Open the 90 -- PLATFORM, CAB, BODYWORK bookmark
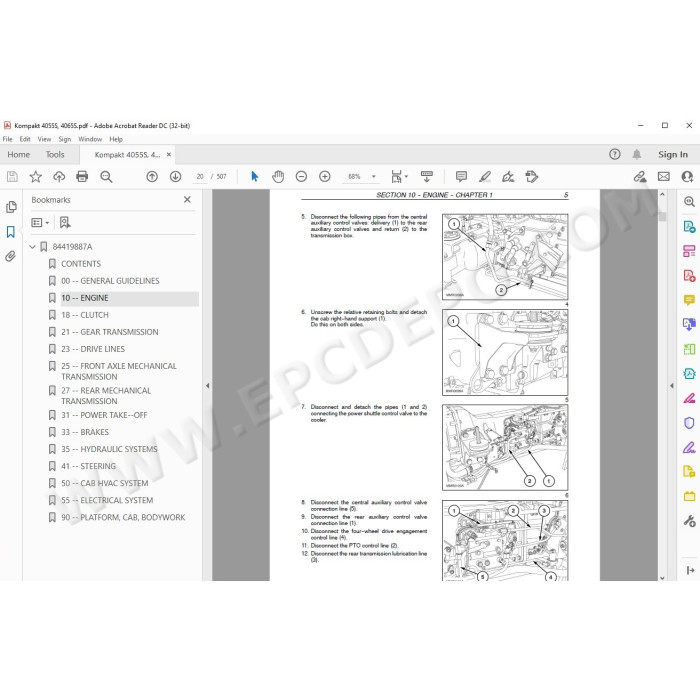 (x=123, y=517)
